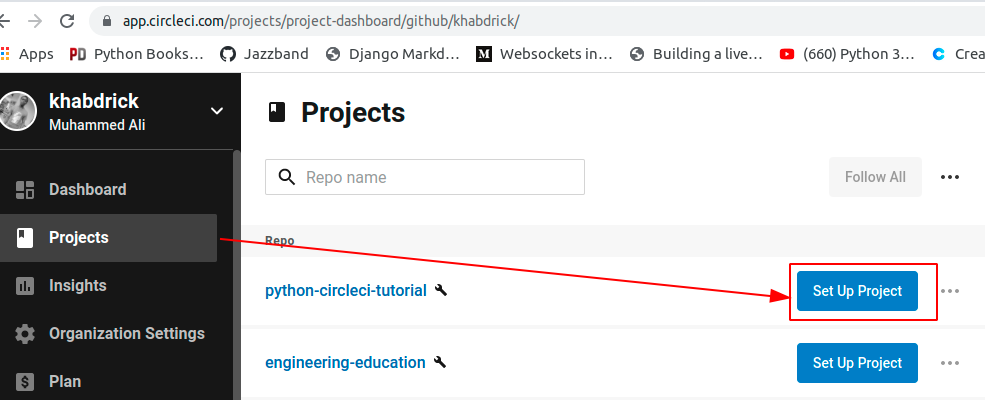Open the Jazzband GitHub bookmark
Viewport: 985px width, 400px height.
(264, 54)
